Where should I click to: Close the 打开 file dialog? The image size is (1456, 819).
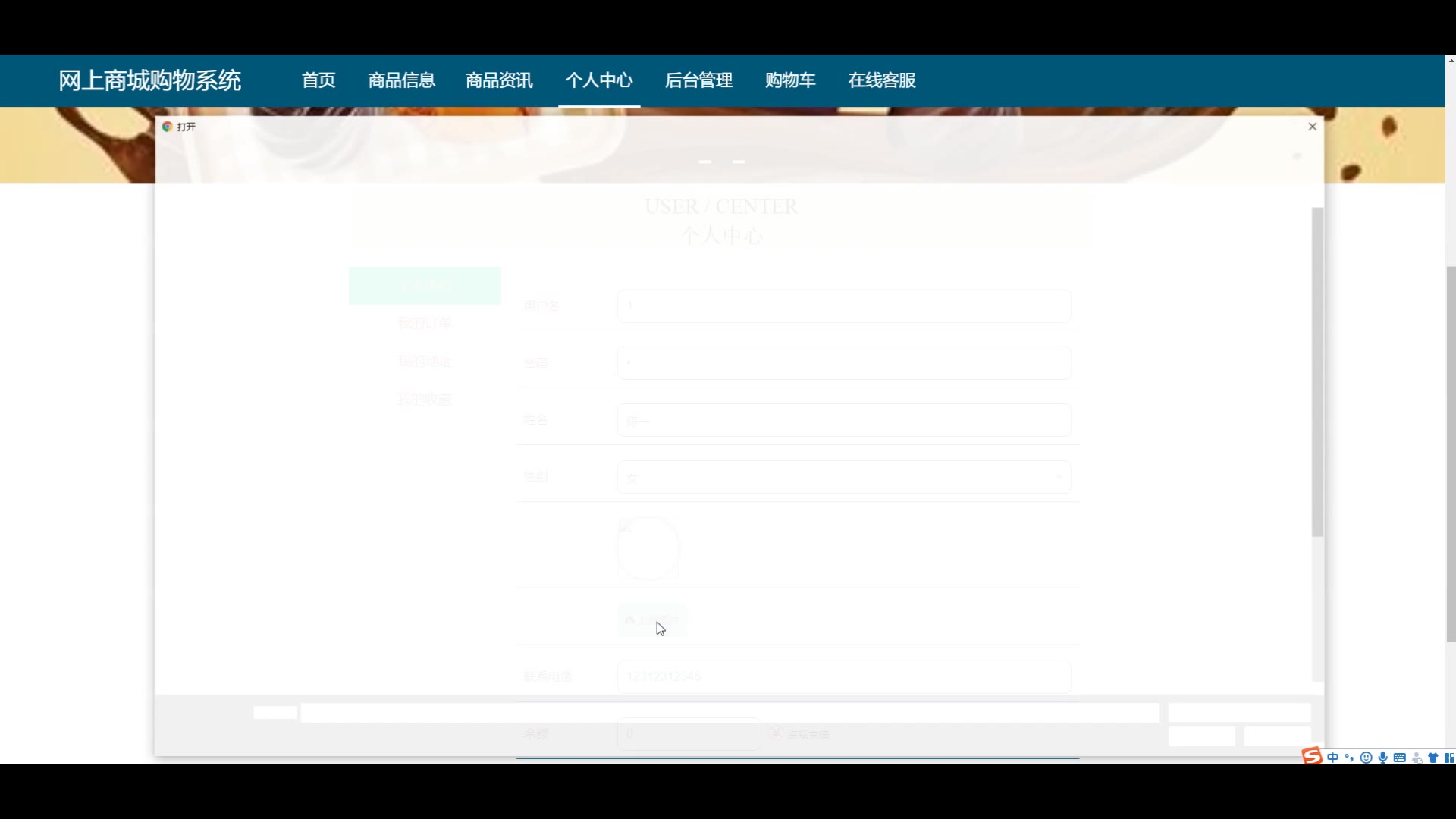point(1313,127)
